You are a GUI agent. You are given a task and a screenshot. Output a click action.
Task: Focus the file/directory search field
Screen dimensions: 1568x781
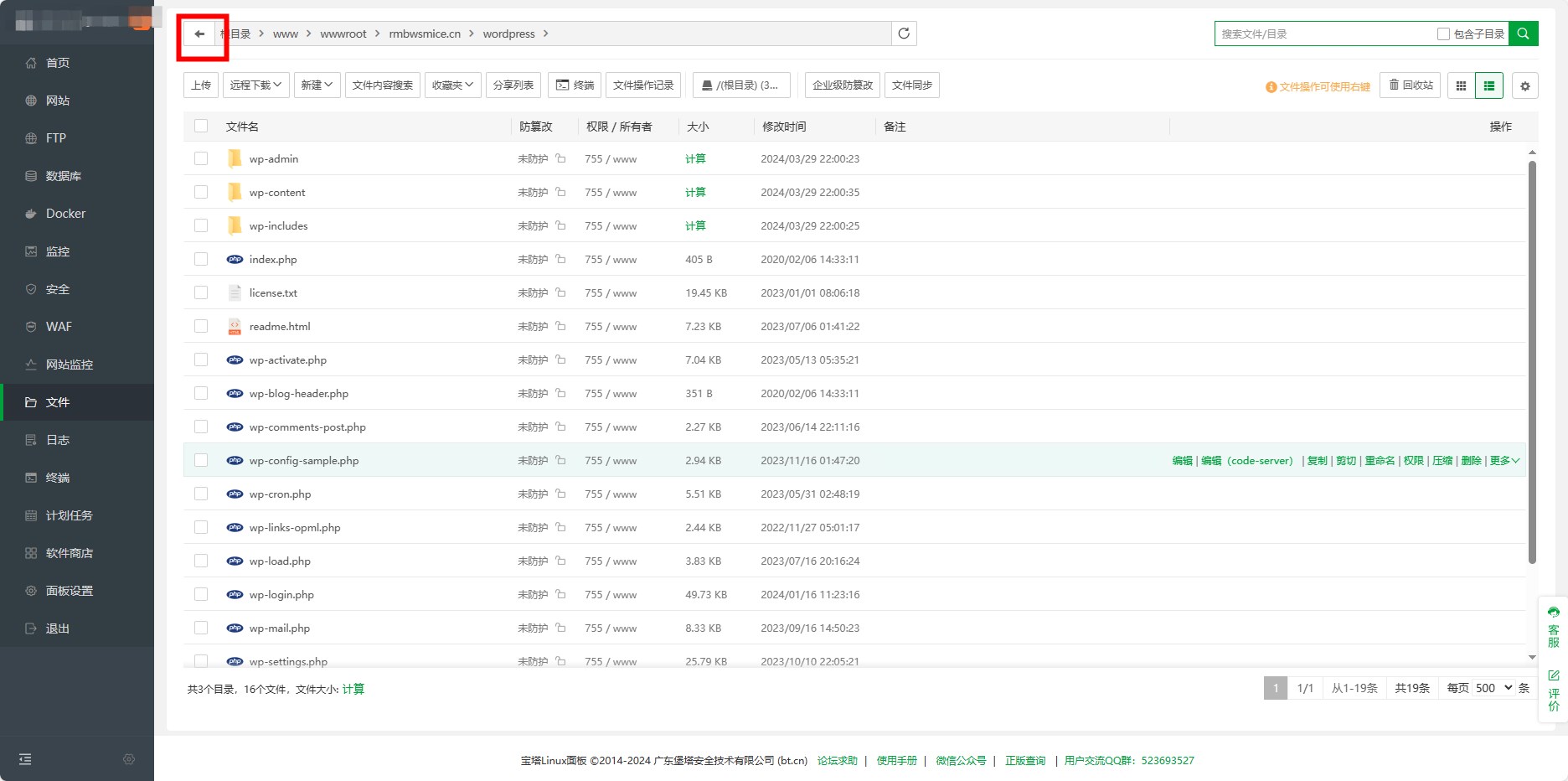1326,34
